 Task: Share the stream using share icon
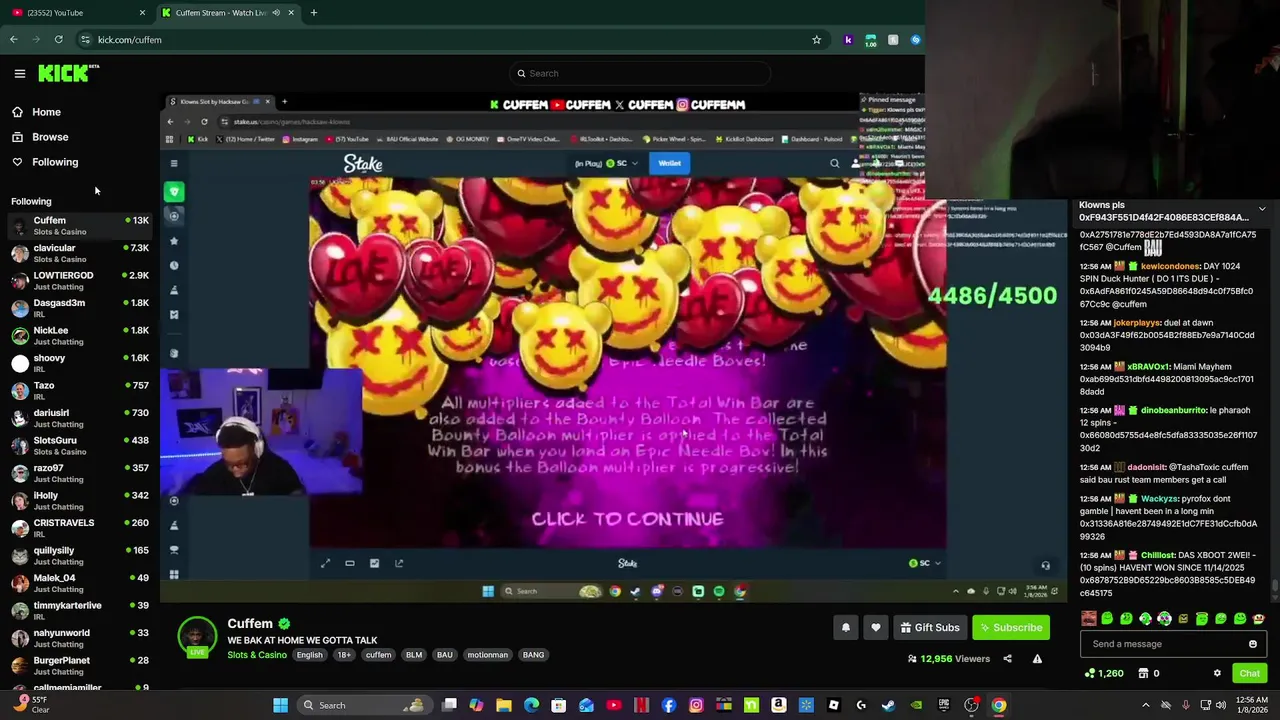[1007, 659]
